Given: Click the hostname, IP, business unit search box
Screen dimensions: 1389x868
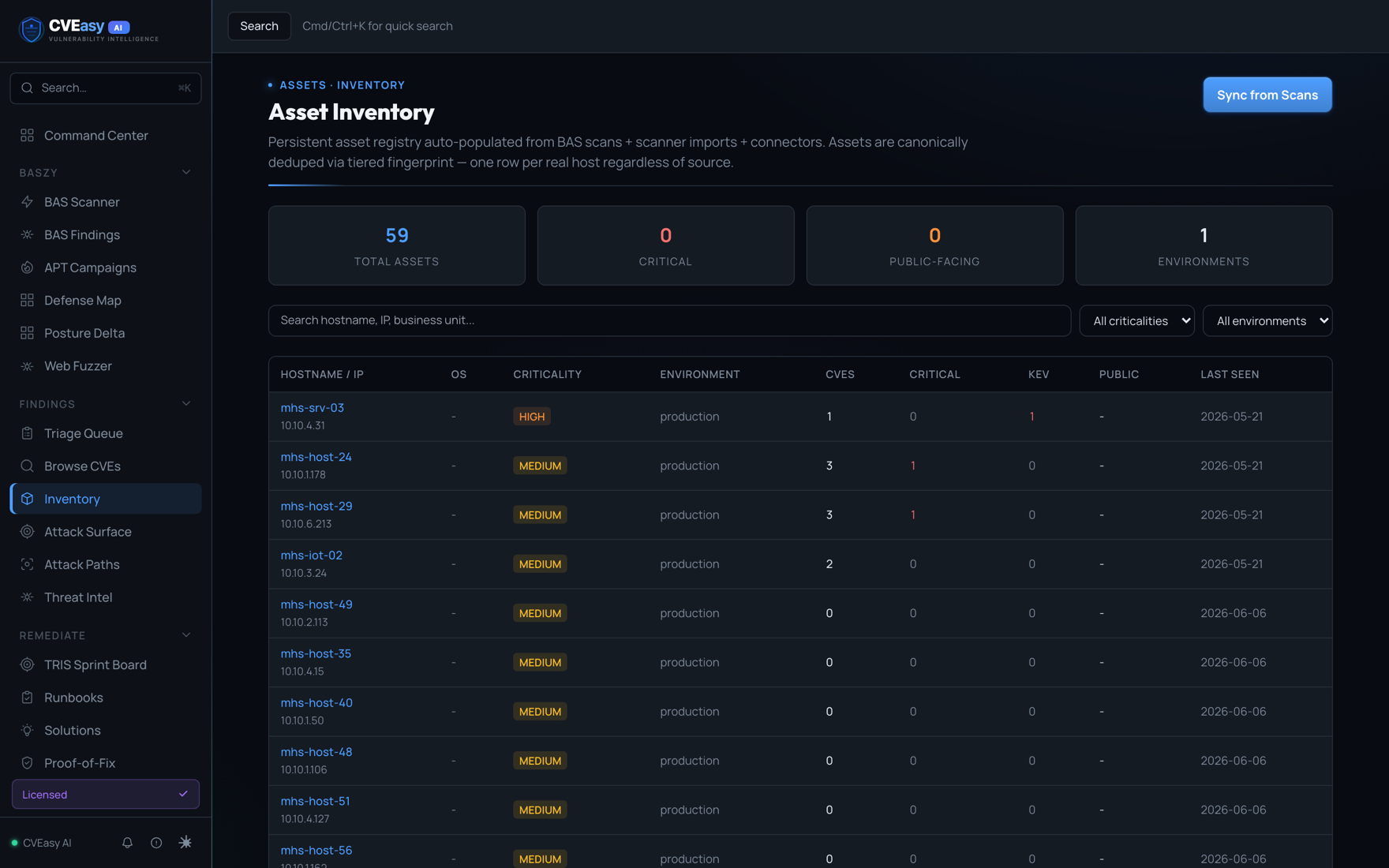Looking at the screenshot, I should (x=669, y=320).
